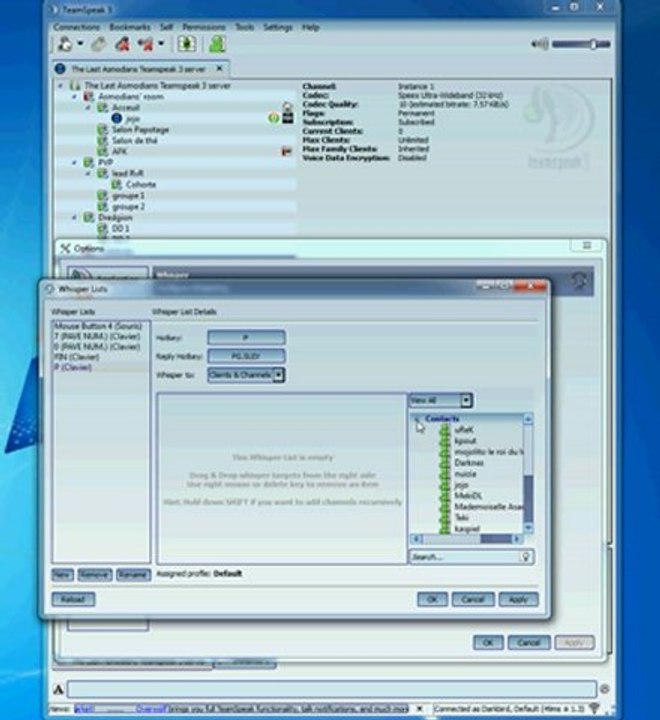Open the View All dropdown
Image resolution: width=660 pixels, height=720 pixels.
tap(440, 400)
